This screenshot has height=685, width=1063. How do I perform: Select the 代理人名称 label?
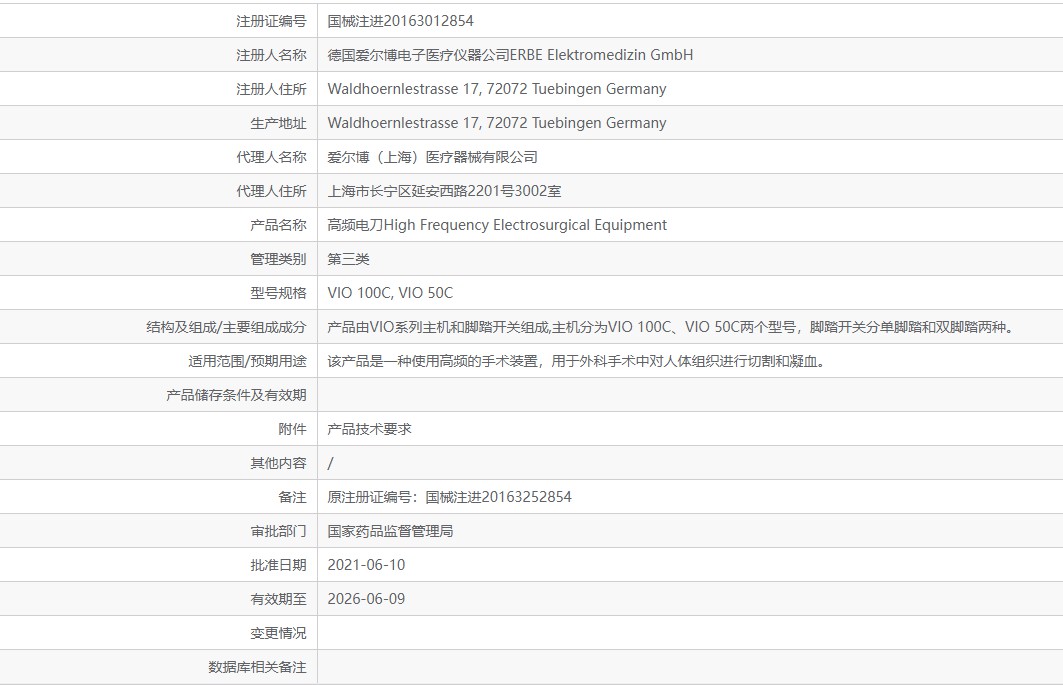[x=271, y=157]
